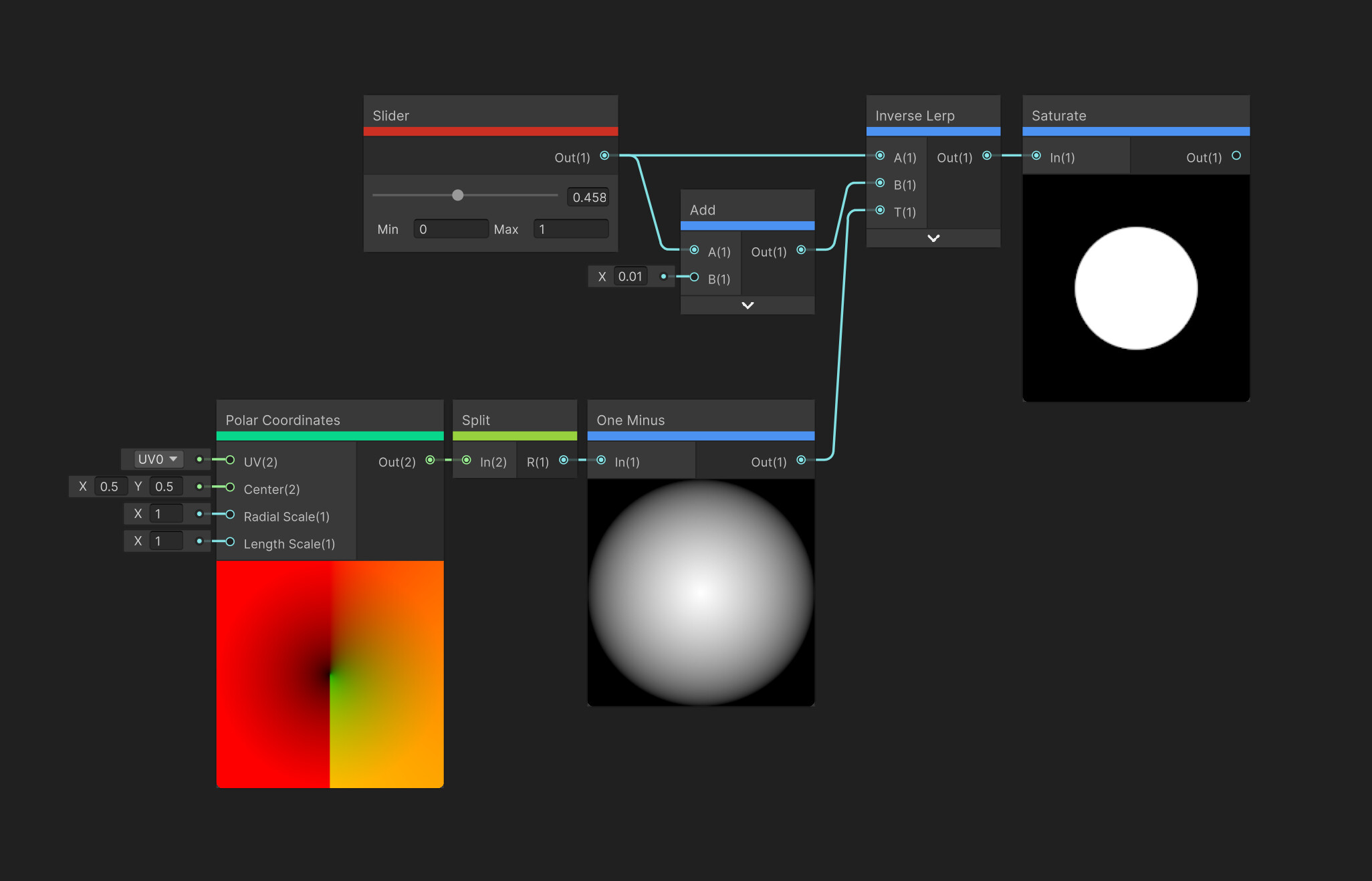Viewport: 1372px width, 881px height.
Task: Click the In(1) port on the Saturate node
Action: click(x=1035, y=155)
